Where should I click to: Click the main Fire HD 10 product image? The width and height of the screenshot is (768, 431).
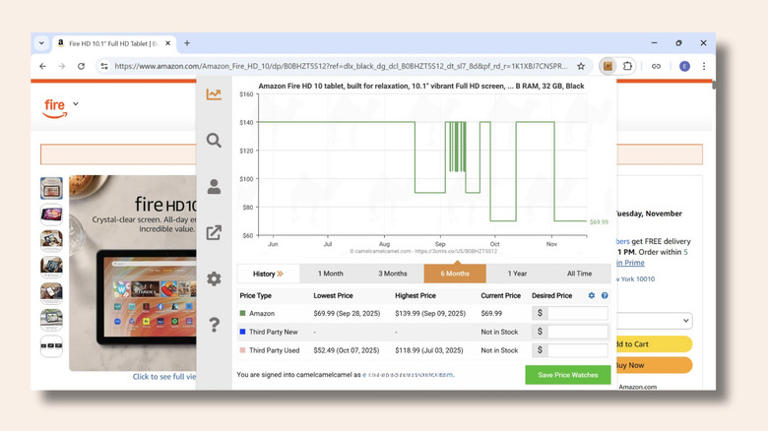coord(133,273)
